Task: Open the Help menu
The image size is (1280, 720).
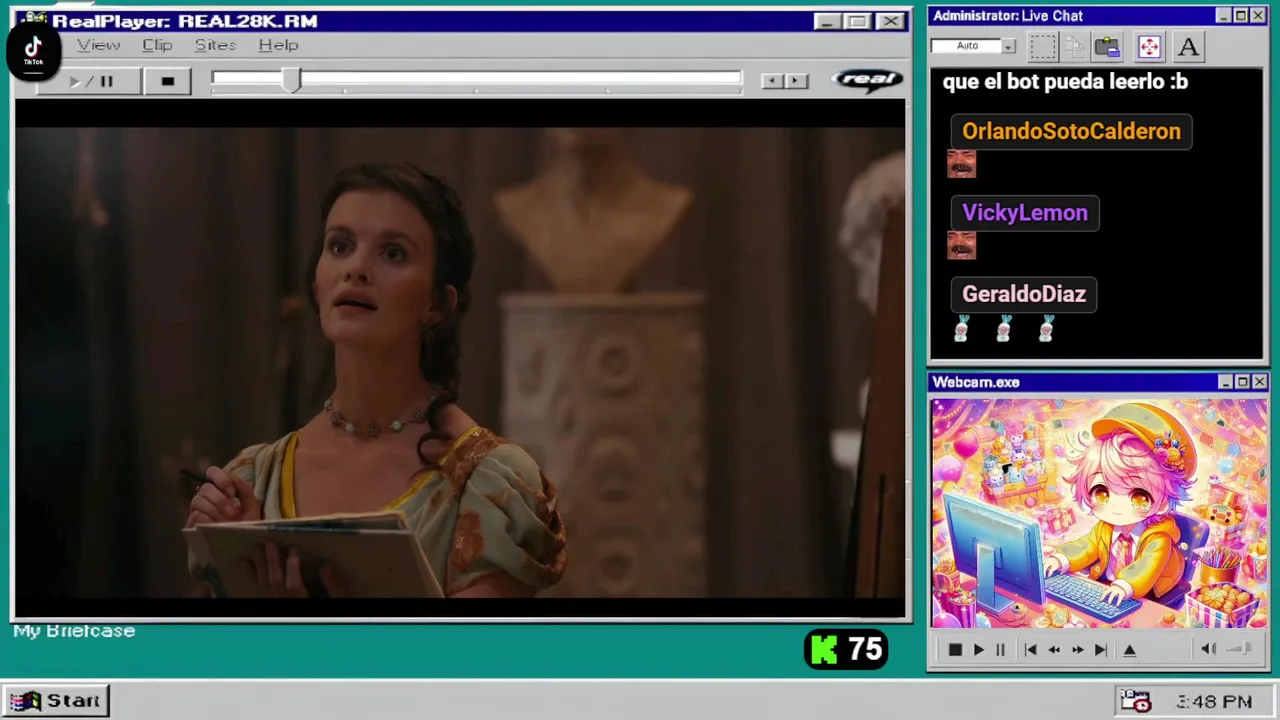Action: pos(278,45)
